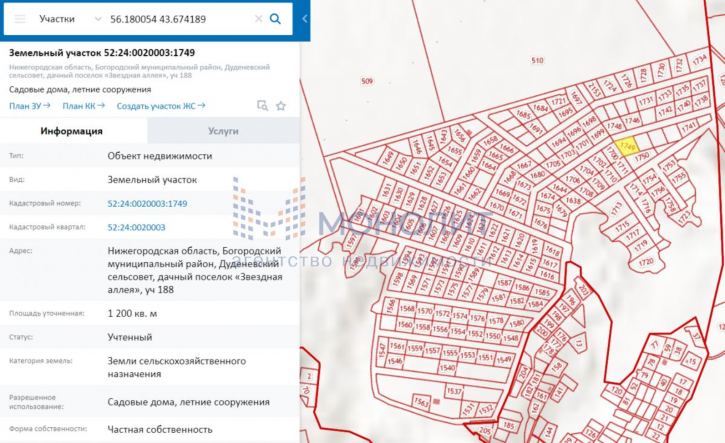Screen dimensions: 725x443
Task: Click the 1 200 кв. м area value
Action: (132, 314)
